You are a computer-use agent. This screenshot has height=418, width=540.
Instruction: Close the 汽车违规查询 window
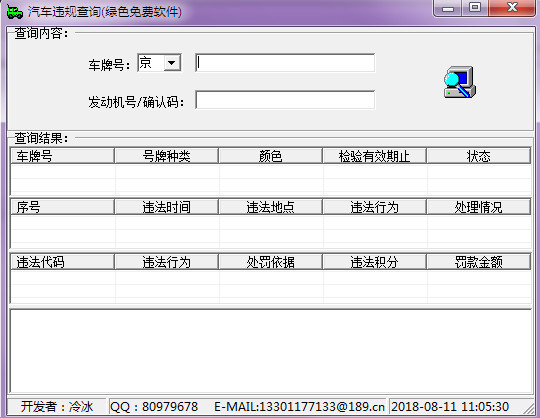pos(512,8)
